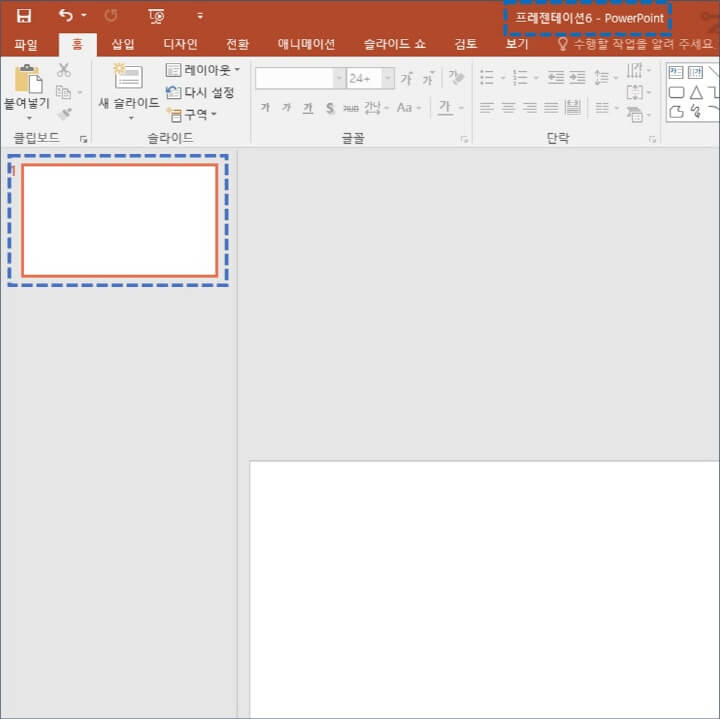
Task: Add a slide with 새 슬라이드 icon
Action: pyautogui.click(x=128, y=77)
